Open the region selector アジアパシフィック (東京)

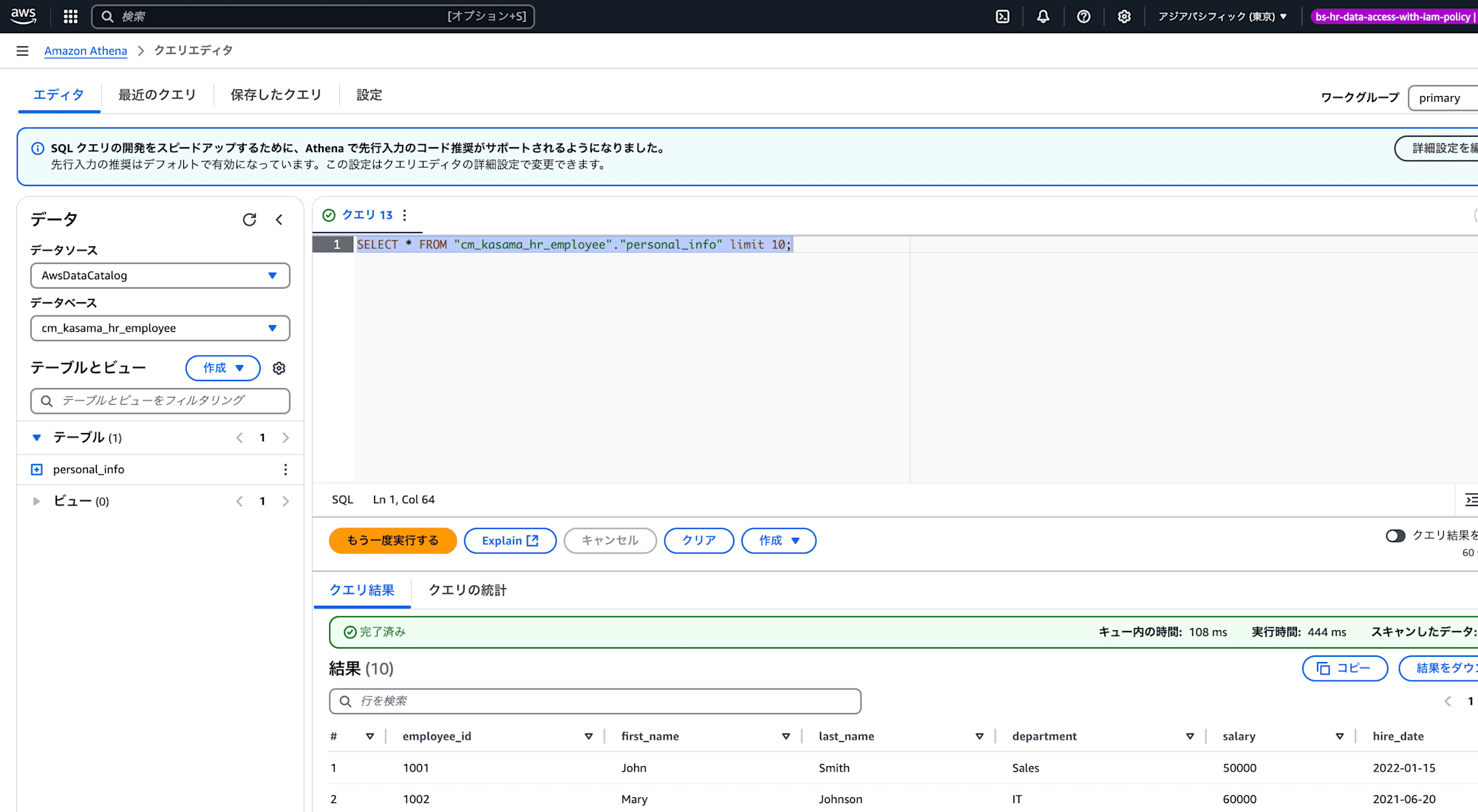point(1222,16)
